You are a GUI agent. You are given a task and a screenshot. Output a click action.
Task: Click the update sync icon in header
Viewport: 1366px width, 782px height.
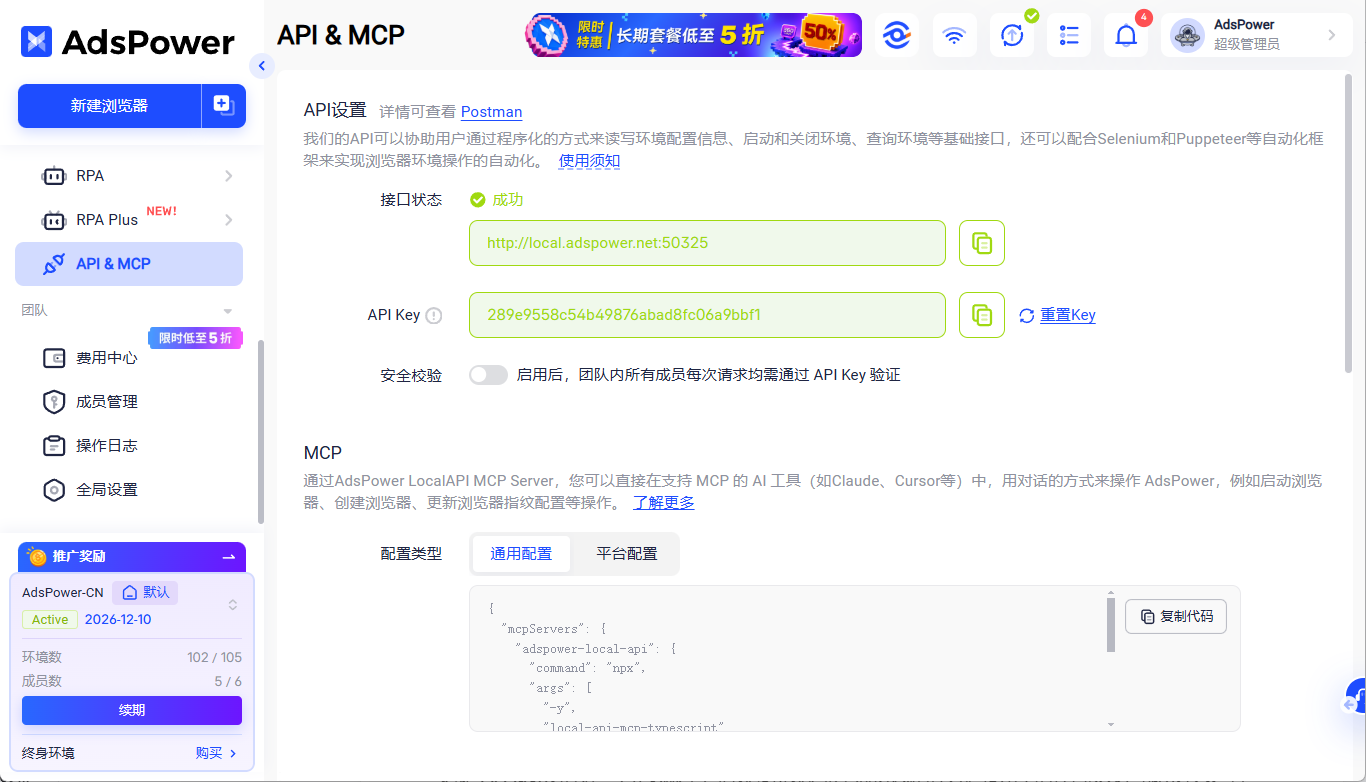pyautogui.click(x=1012, y=36)
